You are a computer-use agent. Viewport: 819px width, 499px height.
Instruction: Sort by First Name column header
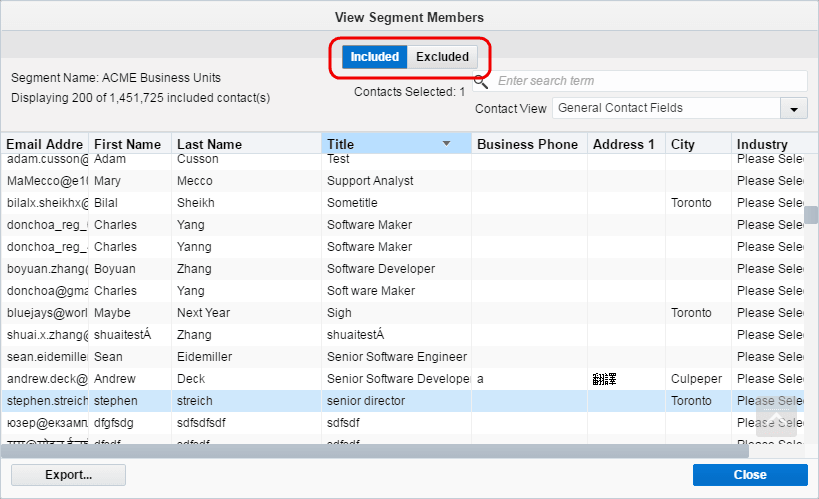tap(130, 144)
